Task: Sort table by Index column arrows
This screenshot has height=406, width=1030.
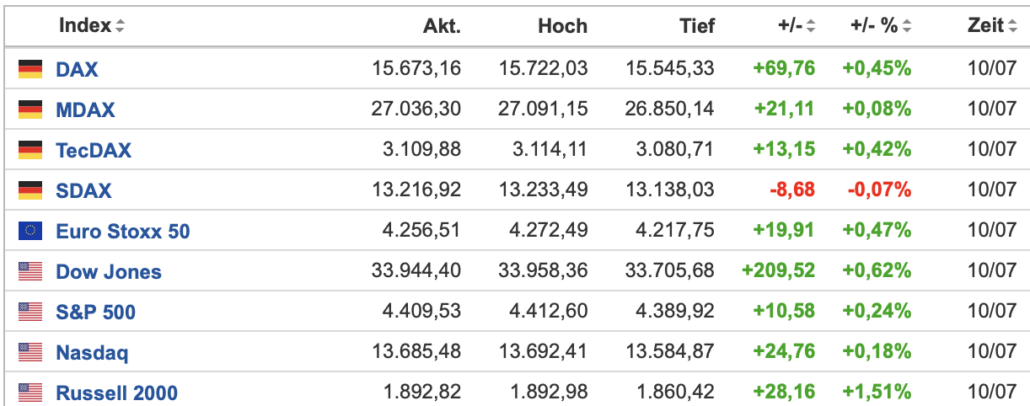Action: pos(120,26)
